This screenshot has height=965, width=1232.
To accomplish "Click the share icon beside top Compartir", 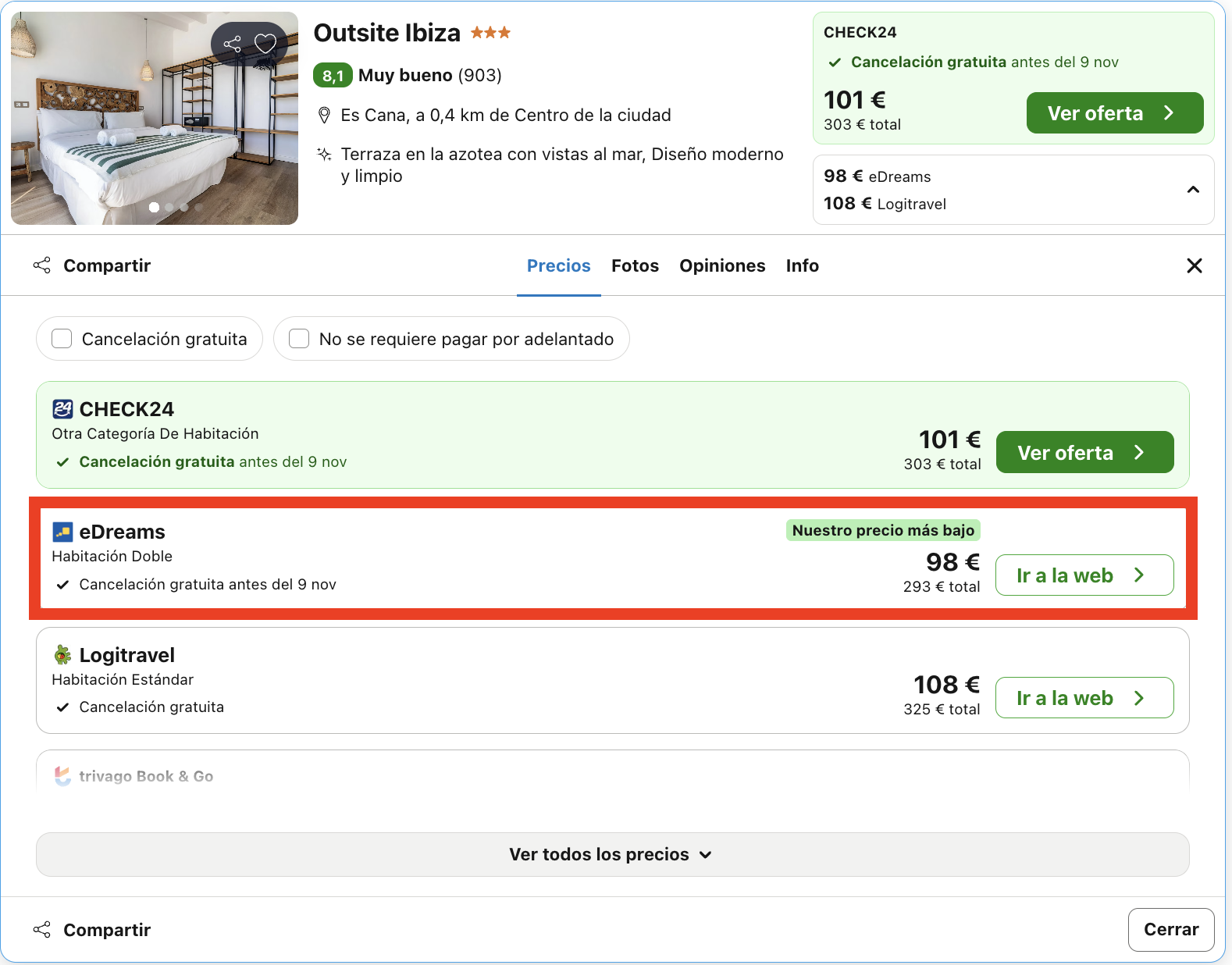I will 42,265.
